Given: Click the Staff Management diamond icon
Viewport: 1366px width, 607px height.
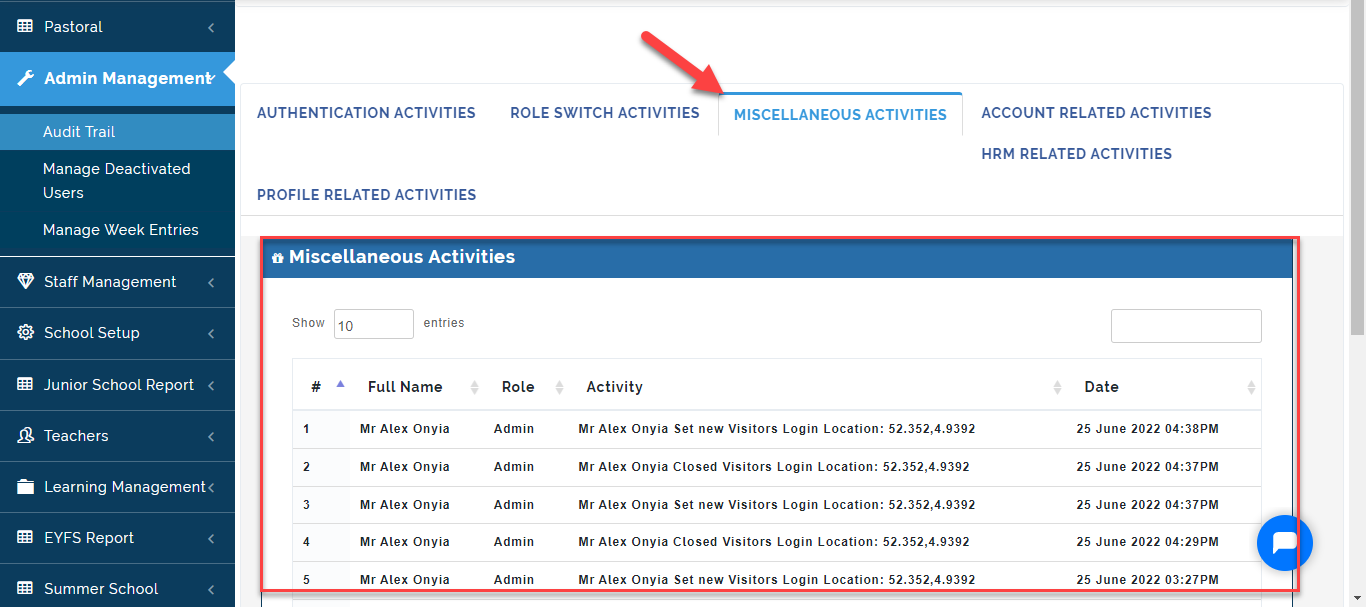Looking at the screenshot, I should 25,282.
